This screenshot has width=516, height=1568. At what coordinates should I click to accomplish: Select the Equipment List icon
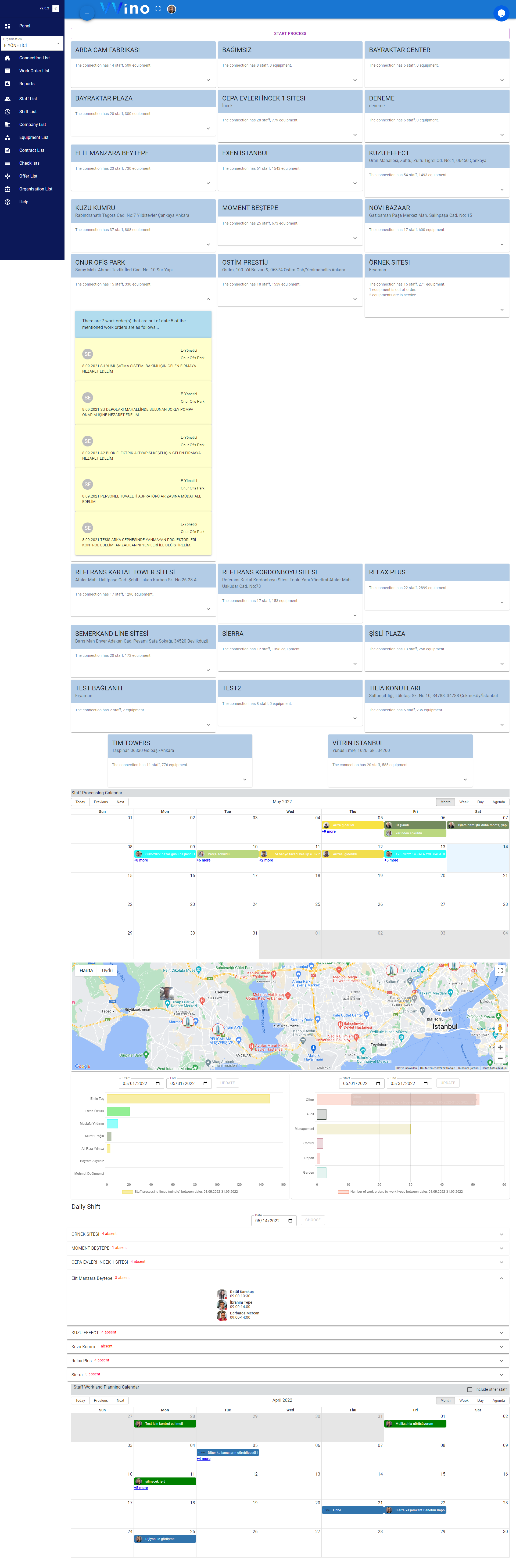pyautogui.click(x=8, y=137)
